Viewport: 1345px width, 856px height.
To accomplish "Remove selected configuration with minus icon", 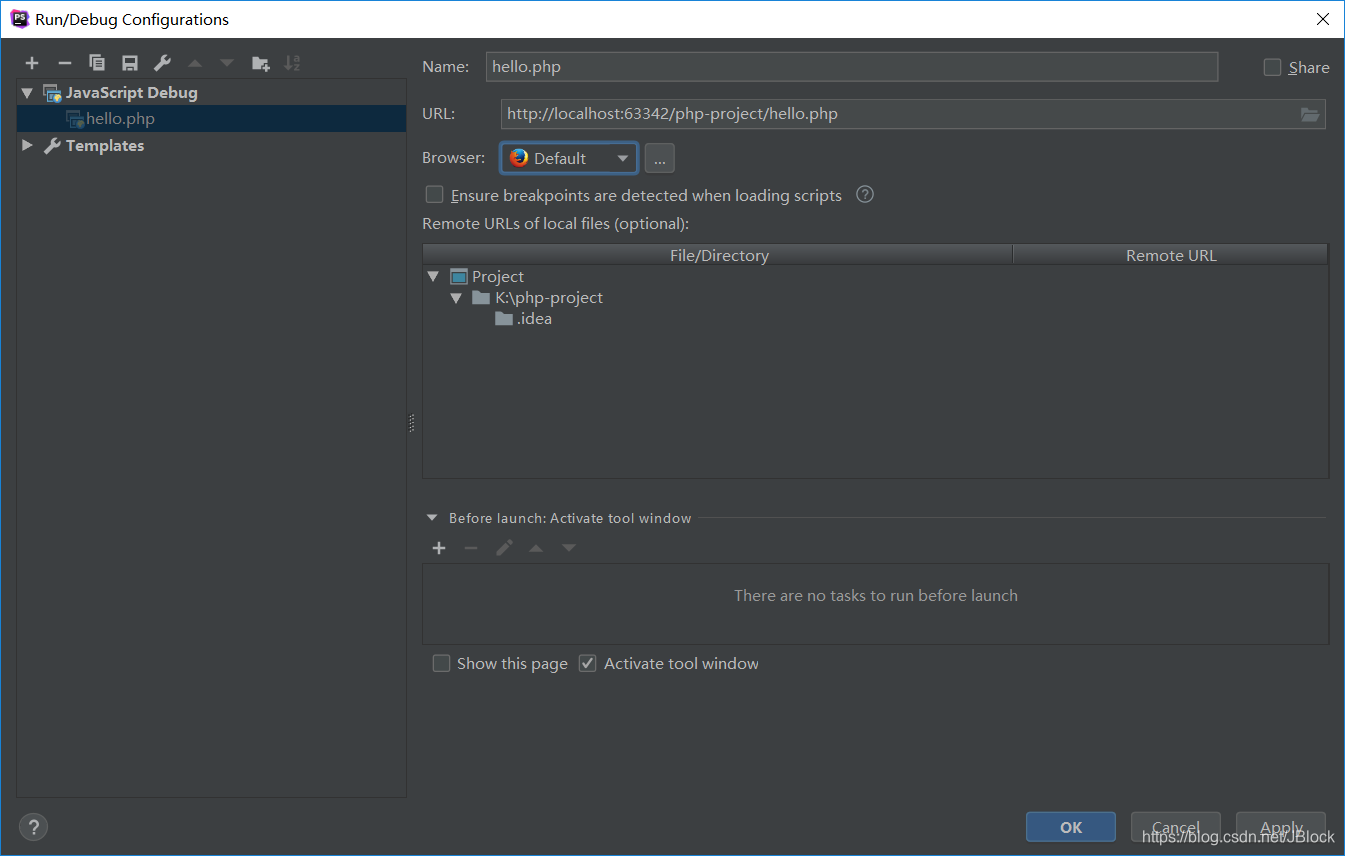I will 65,63.
